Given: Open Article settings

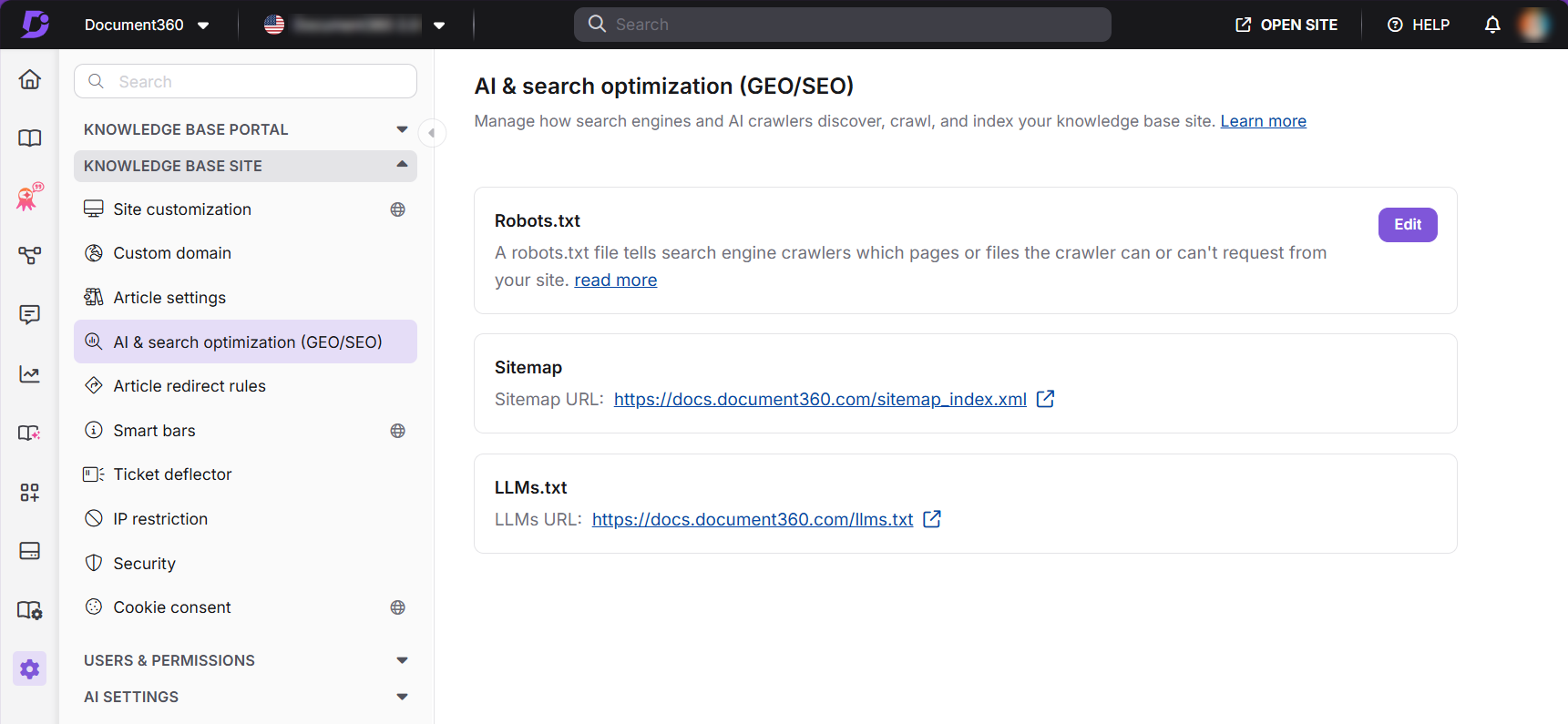Looking at the screenshot, I should [245, 298].
